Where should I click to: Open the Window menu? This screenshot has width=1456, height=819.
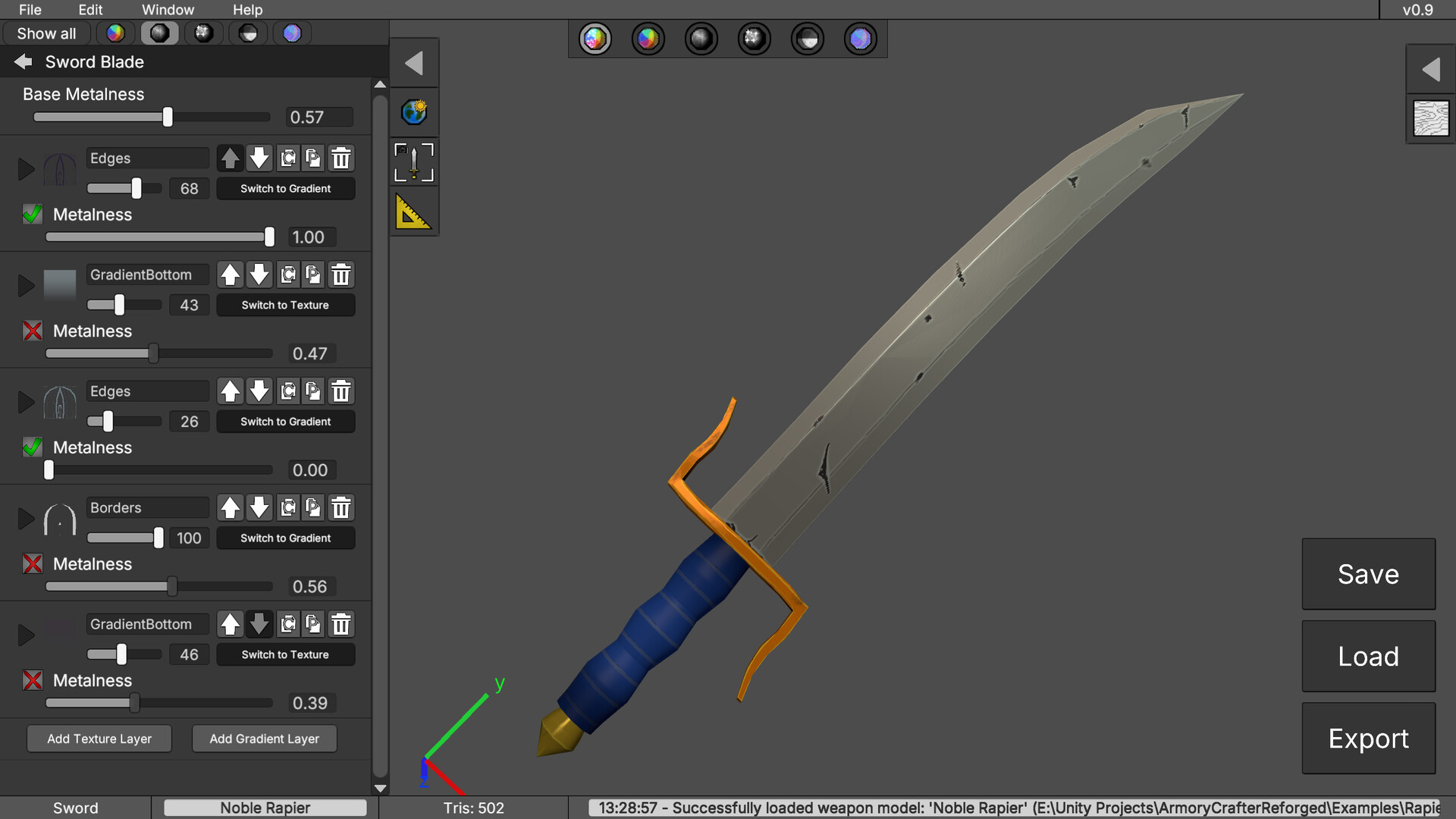[x=168, y=10]
